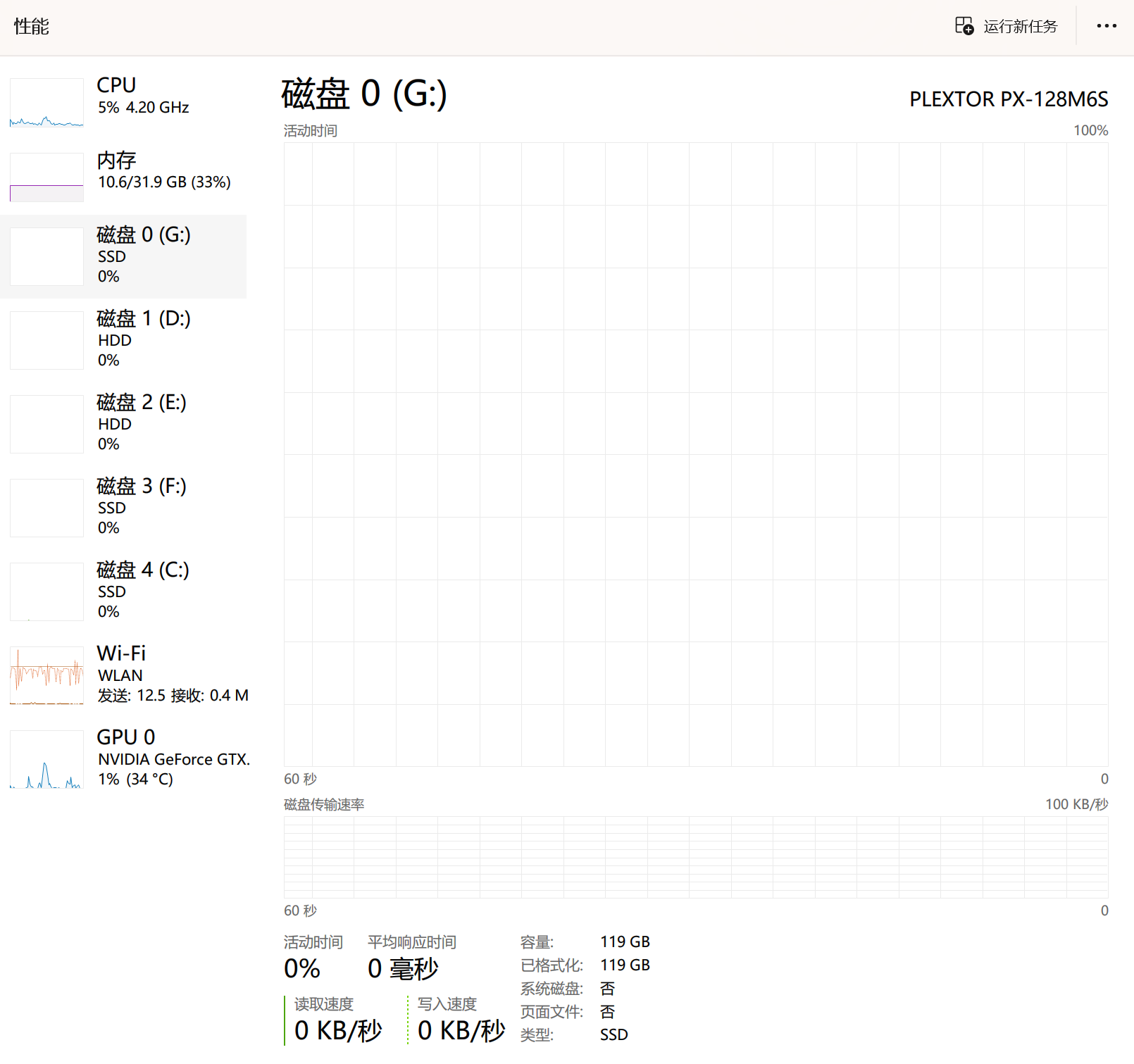Viewport: 1134px width, 1064px height.
Task: Click the 1% (34 °C) GPU value
Action: pyautogui.click(x=135, y=780)
